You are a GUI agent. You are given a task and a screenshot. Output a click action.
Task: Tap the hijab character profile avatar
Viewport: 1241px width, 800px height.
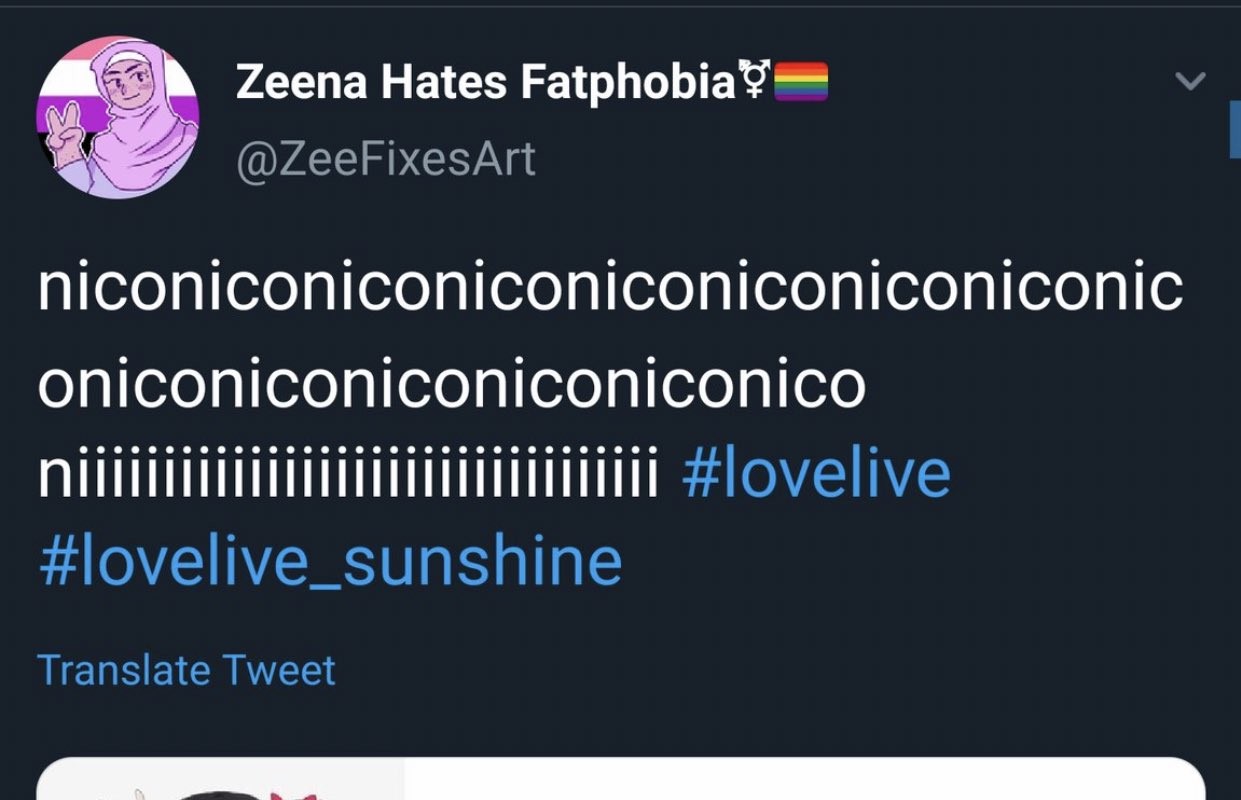pyautogui.click(x=118, y=117)
